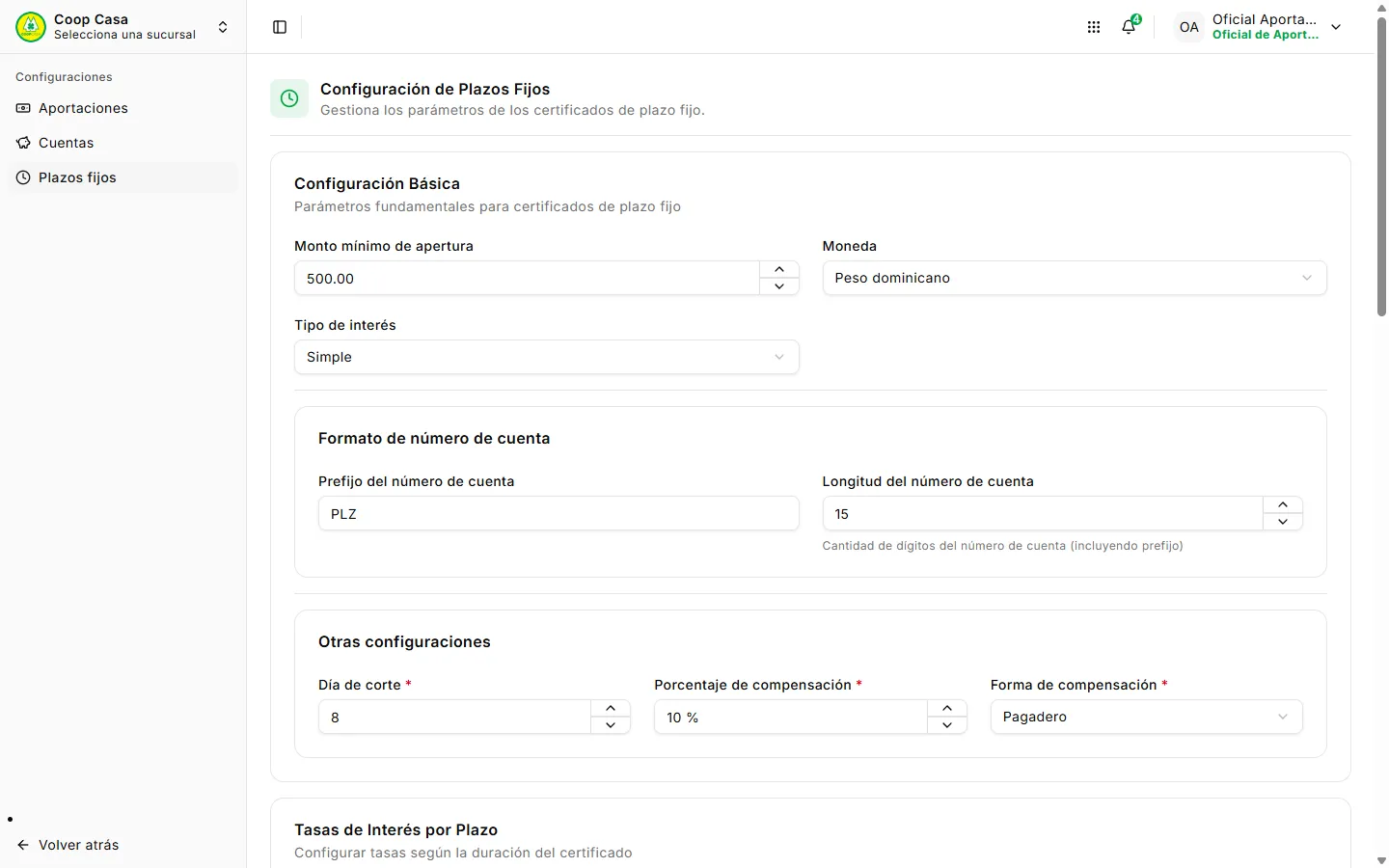Click the Coop Casa logo
This screenshot has width=1389, height=868.
click(31, 27)
